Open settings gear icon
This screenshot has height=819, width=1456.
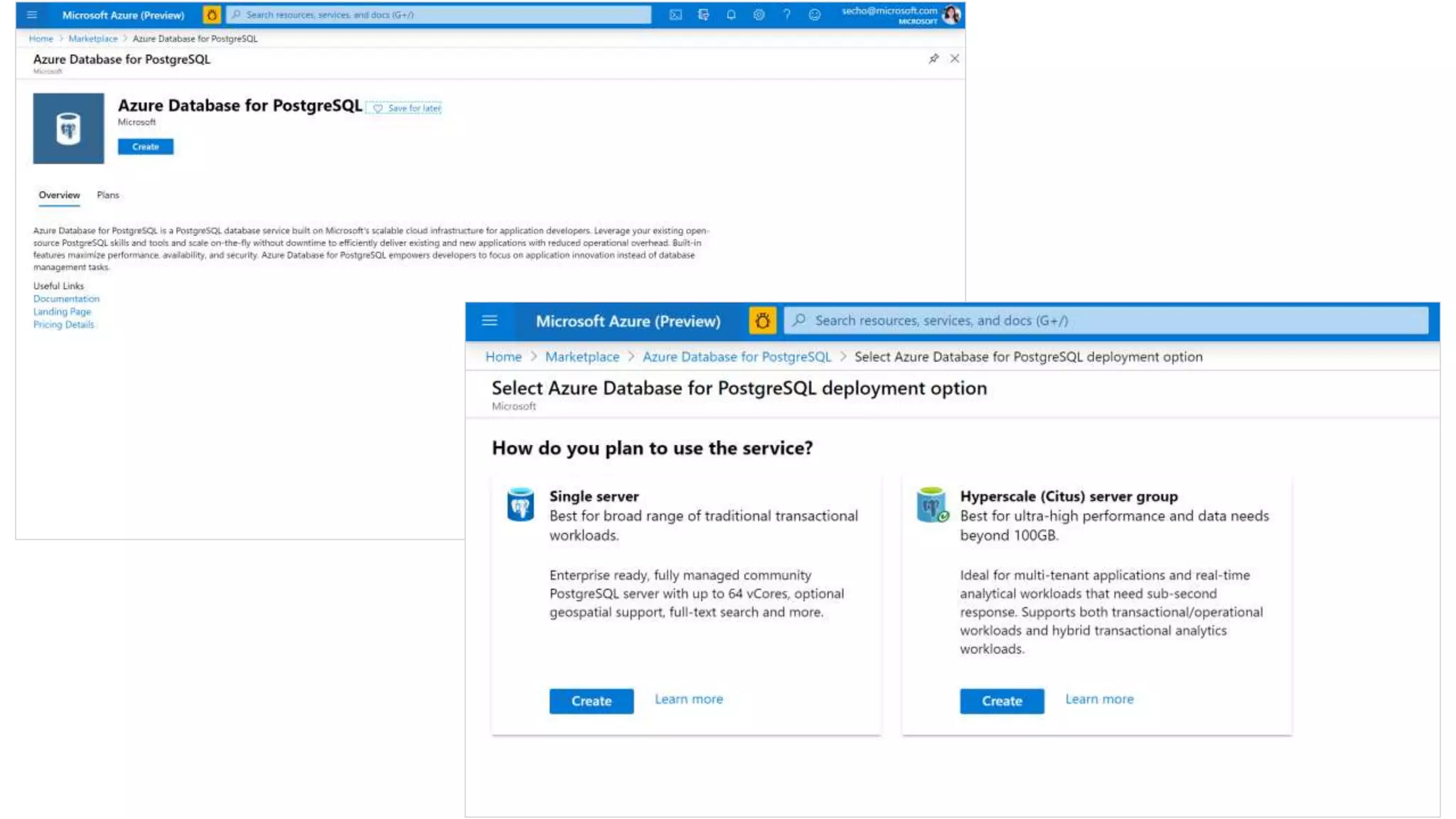click(x=759, y=14)
